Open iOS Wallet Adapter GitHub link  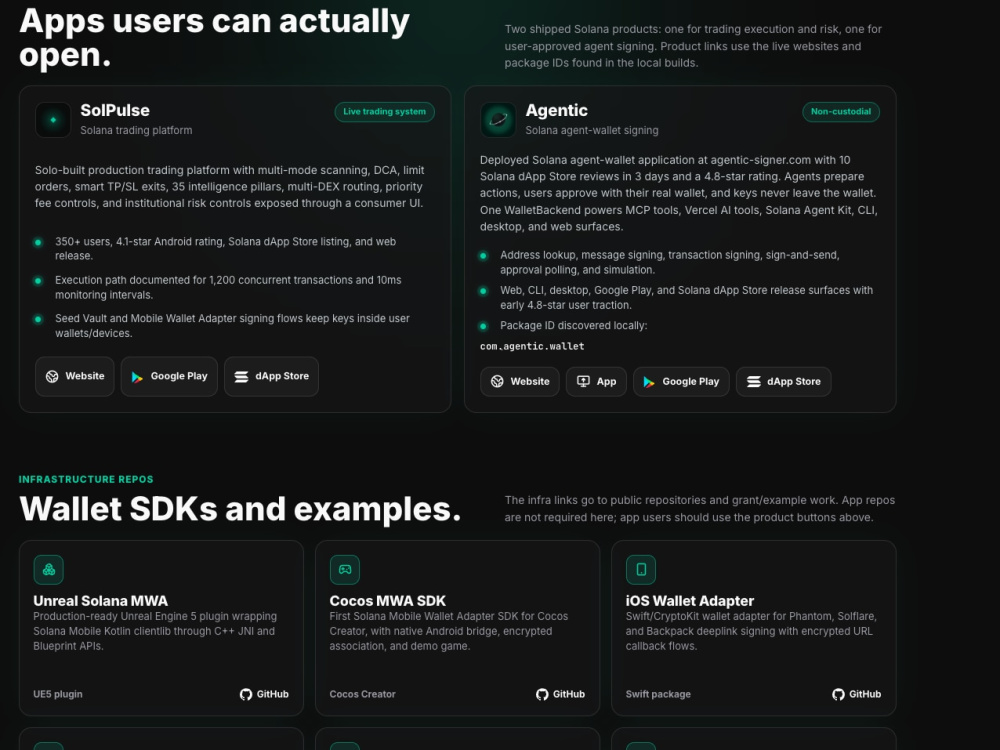tap(857, 694)
